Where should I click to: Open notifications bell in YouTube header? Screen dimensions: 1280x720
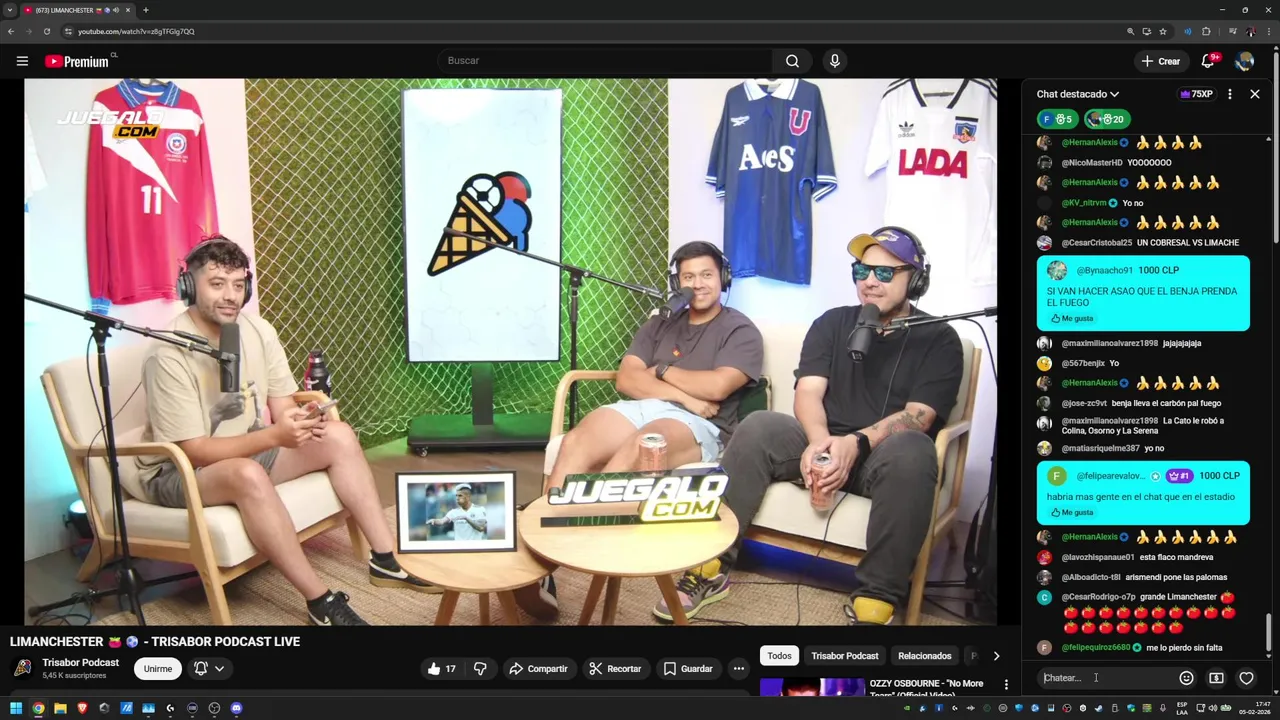[x=1208, y=61]
